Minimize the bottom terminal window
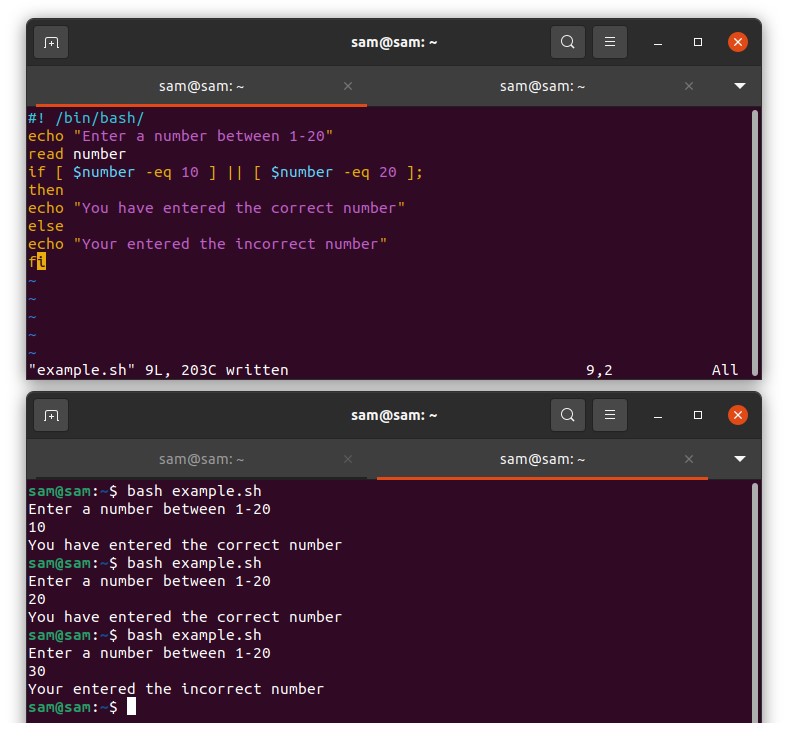 [x=658, y=415]
